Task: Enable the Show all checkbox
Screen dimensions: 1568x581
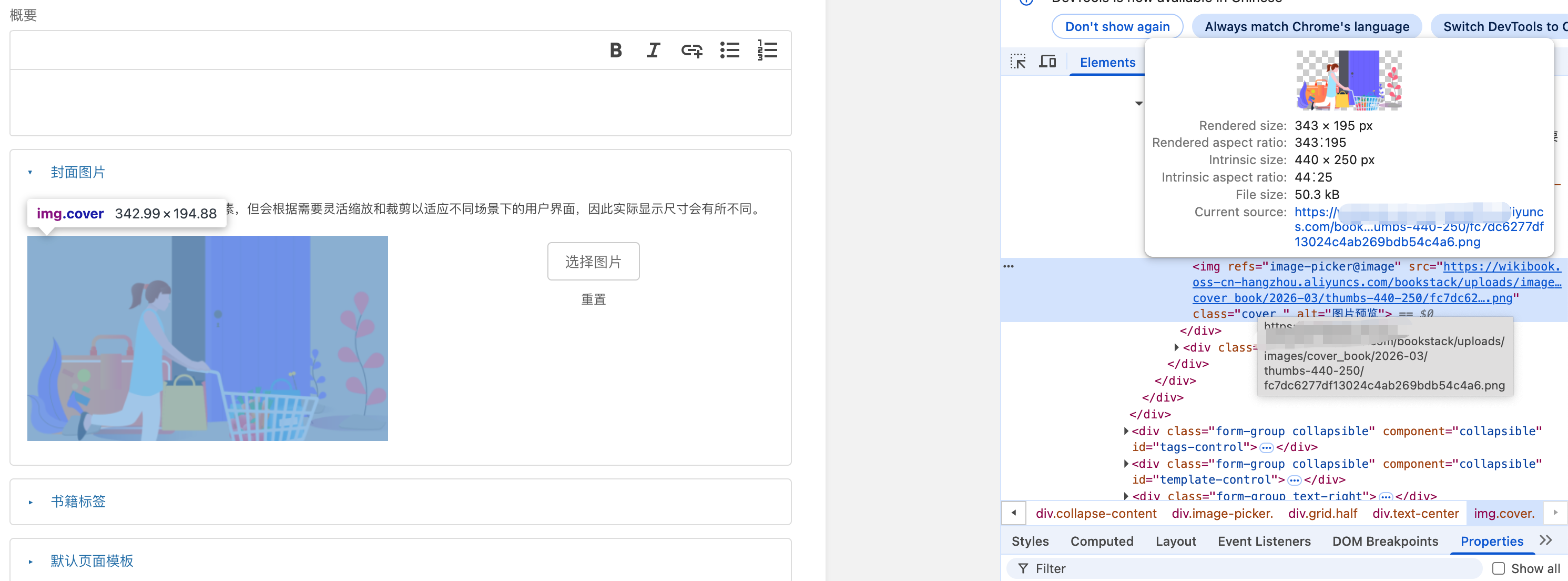Action: tap(1499, 568)
